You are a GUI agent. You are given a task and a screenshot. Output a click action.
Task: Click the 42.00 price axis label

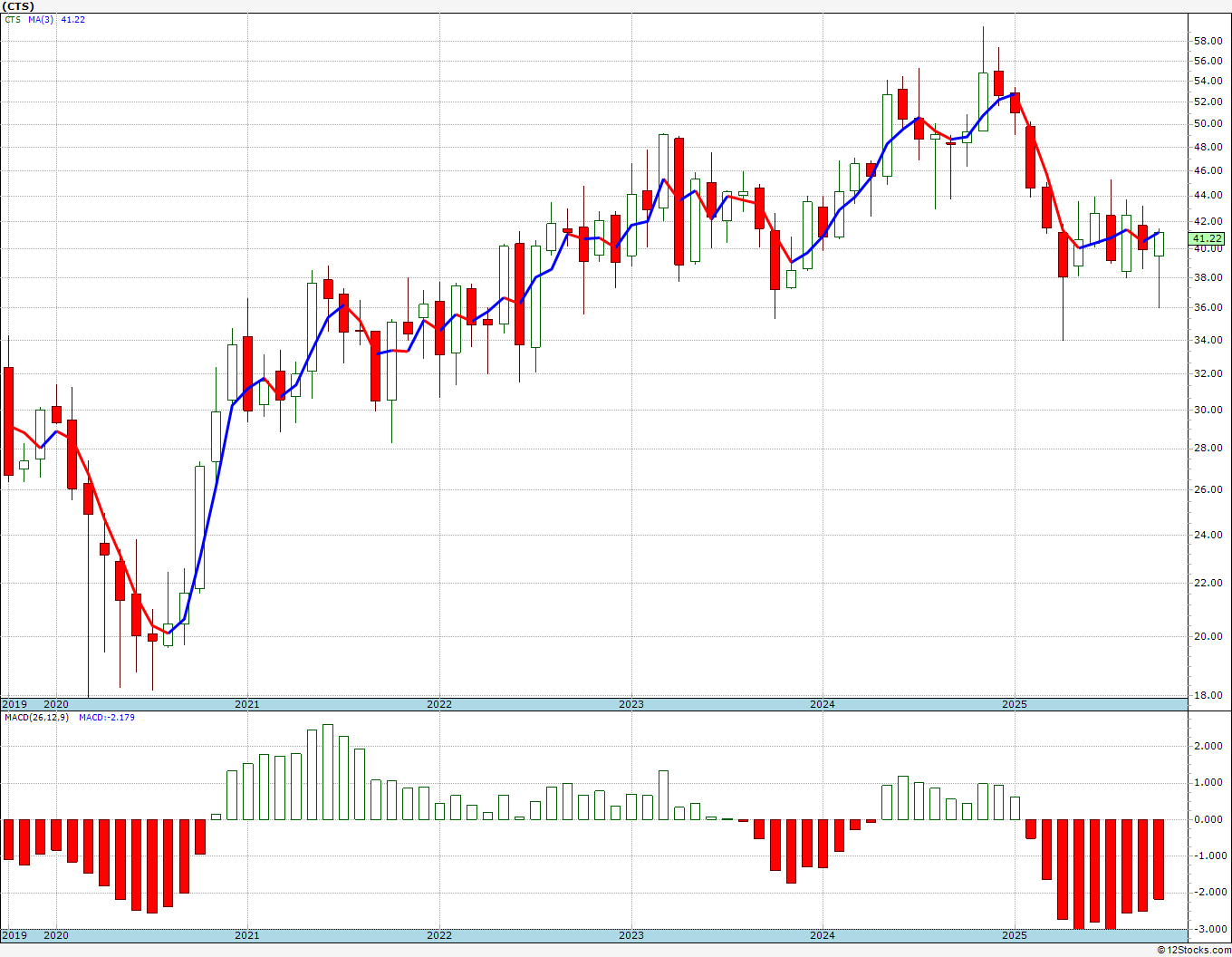(x=1209, y=222)
